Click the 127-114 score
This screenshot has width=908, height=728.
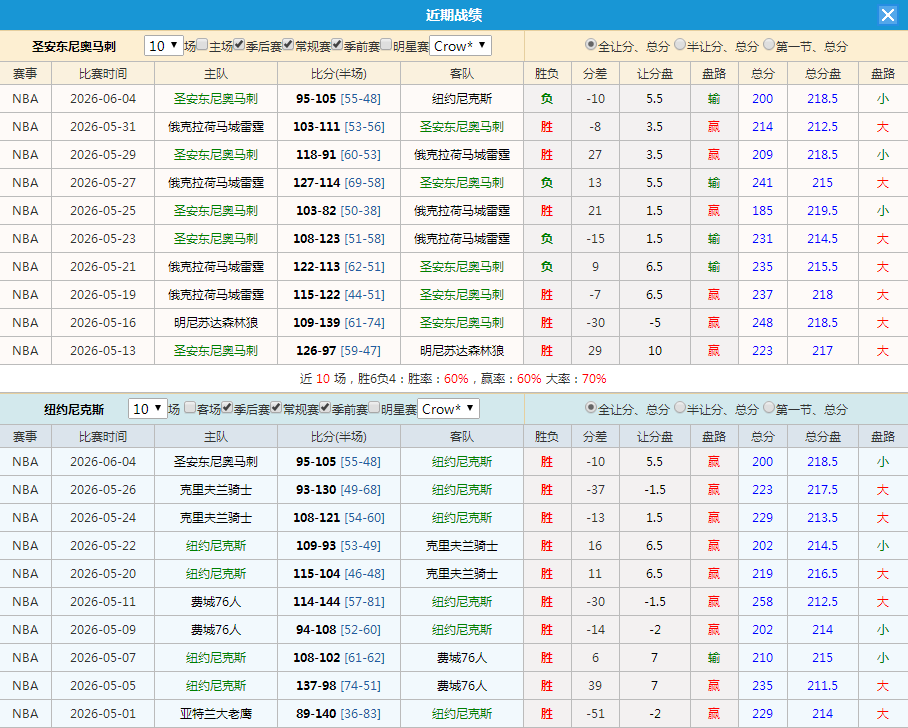[316, 182]
